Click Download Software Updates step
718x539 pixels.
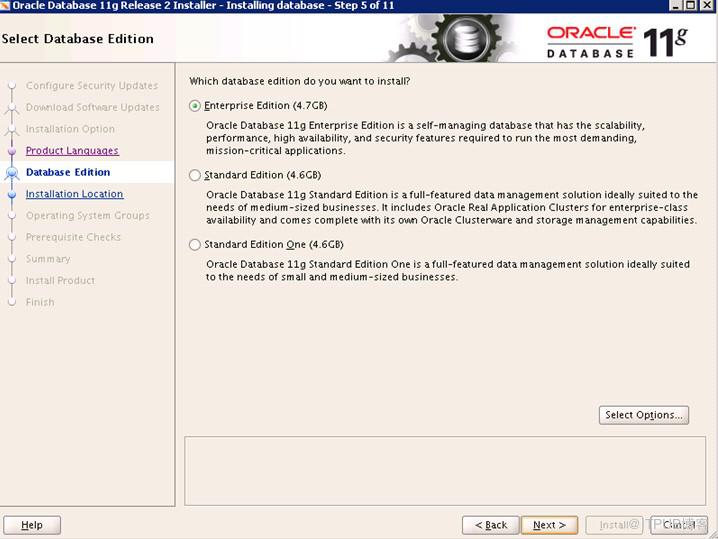click(93, 107)
